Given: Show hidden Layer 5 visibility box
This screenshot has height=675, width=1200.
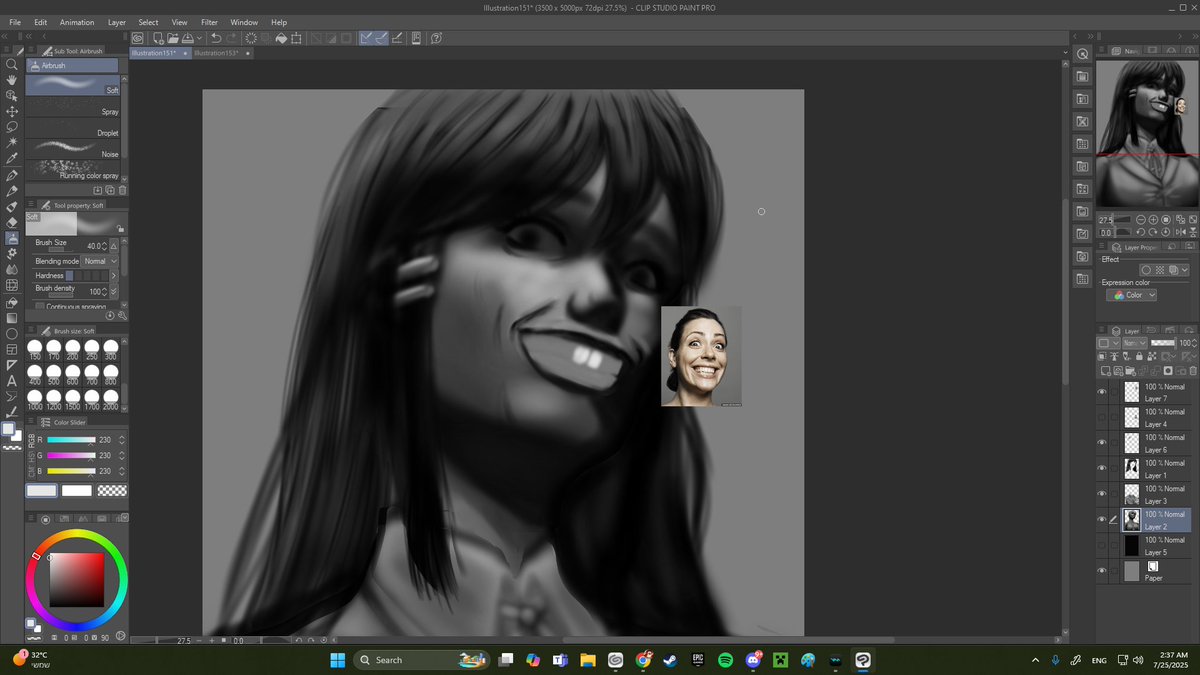Looking at the screenshot, I should (1102, 546).
